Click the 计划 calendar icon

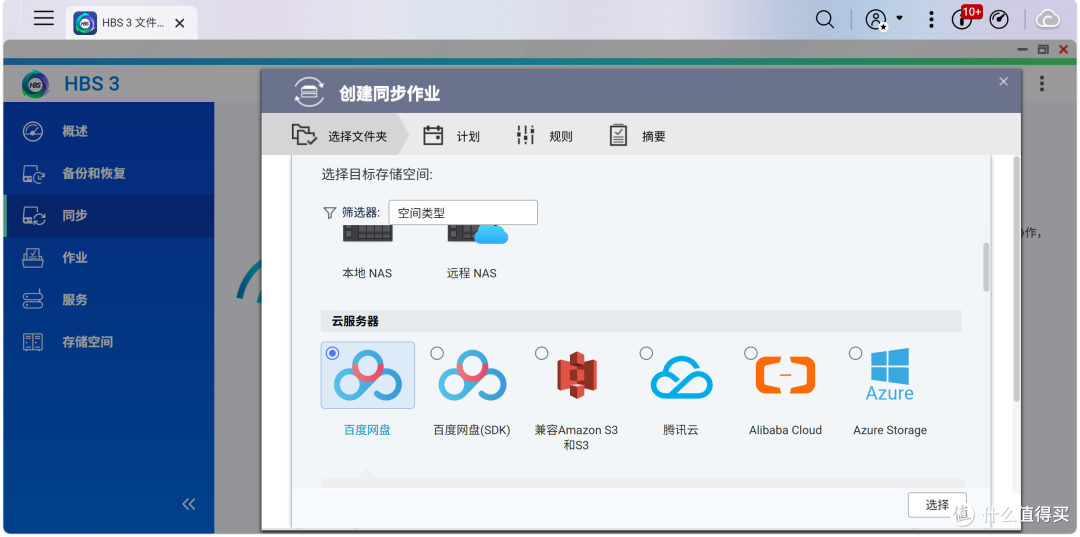433,135
